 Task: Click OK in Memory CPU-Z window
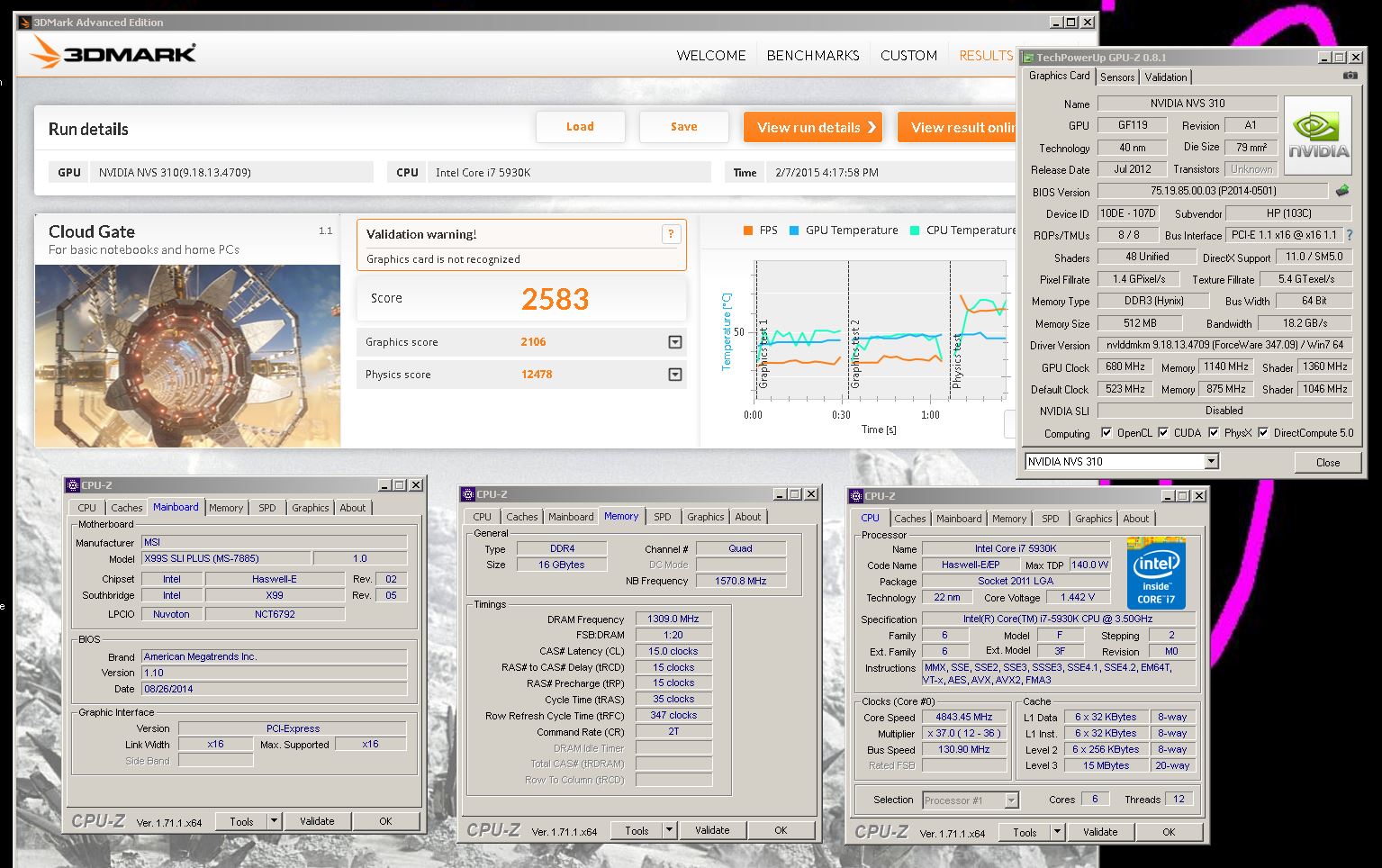click(781, 830)
